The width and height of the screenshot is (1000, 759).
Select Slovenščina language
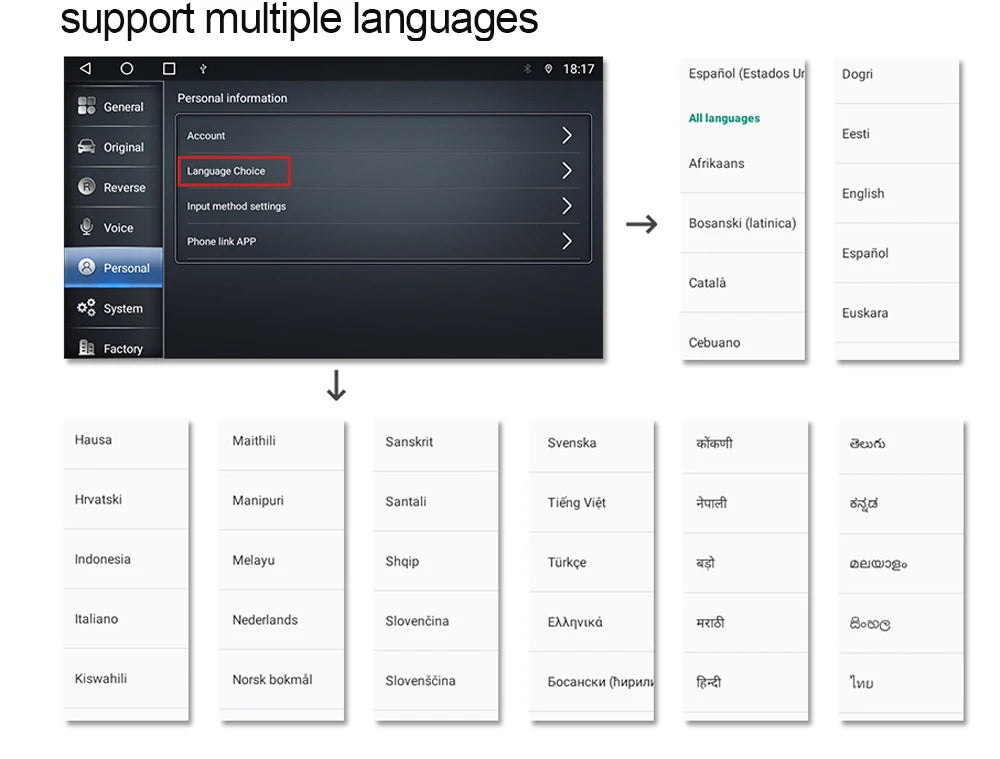(436, 681)
